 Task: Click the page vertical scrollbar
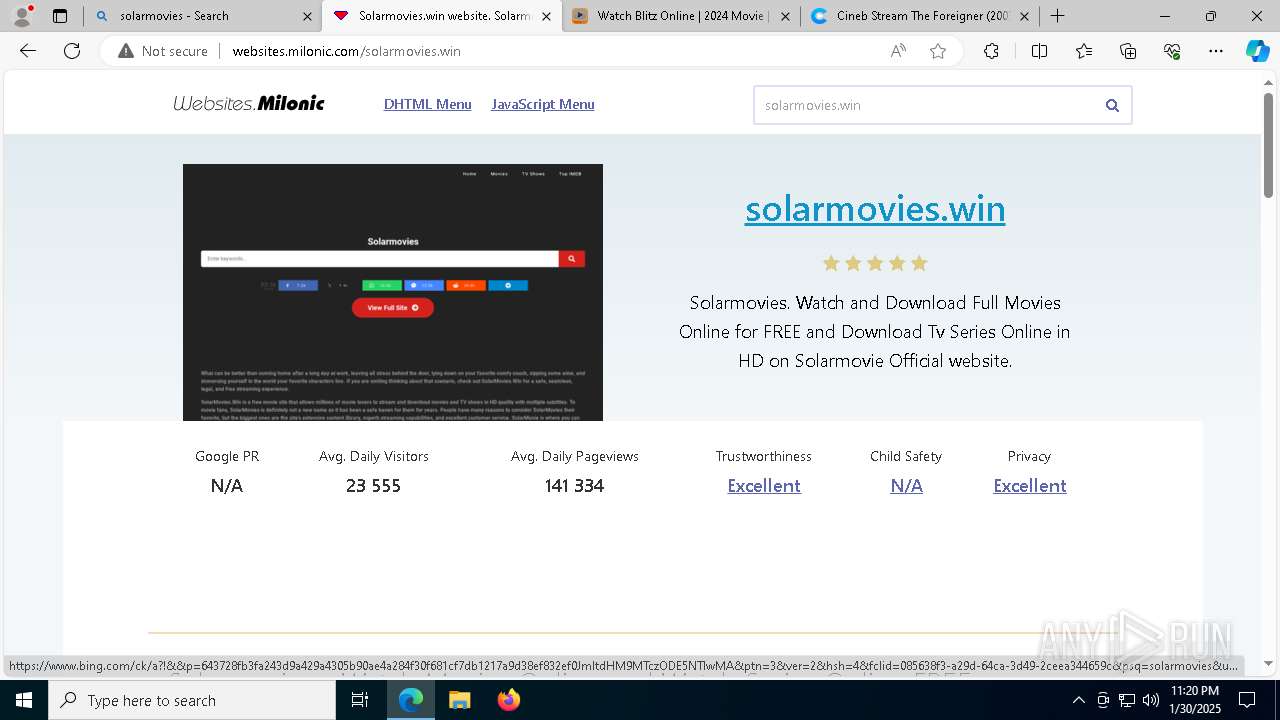pos(1269,145)
